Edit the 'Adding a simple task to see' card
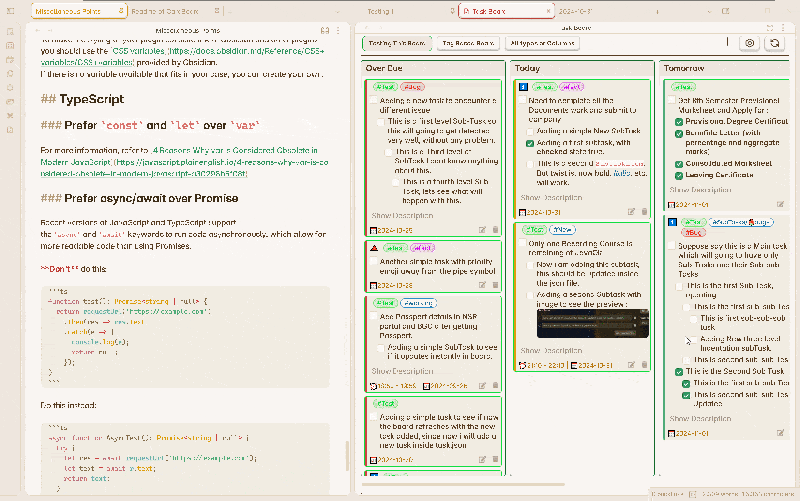 [x=482, y=460]
